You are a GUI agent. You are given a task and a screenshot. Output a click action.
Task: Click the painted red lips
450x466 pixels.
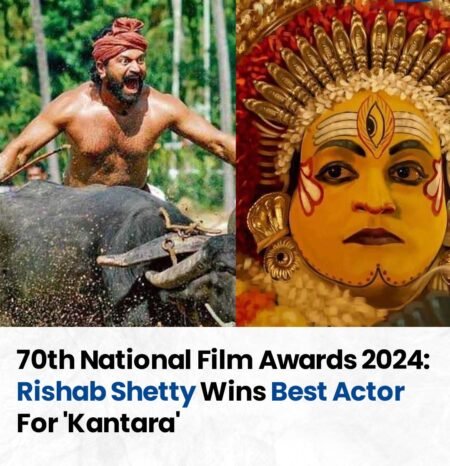tap(368, 236)
